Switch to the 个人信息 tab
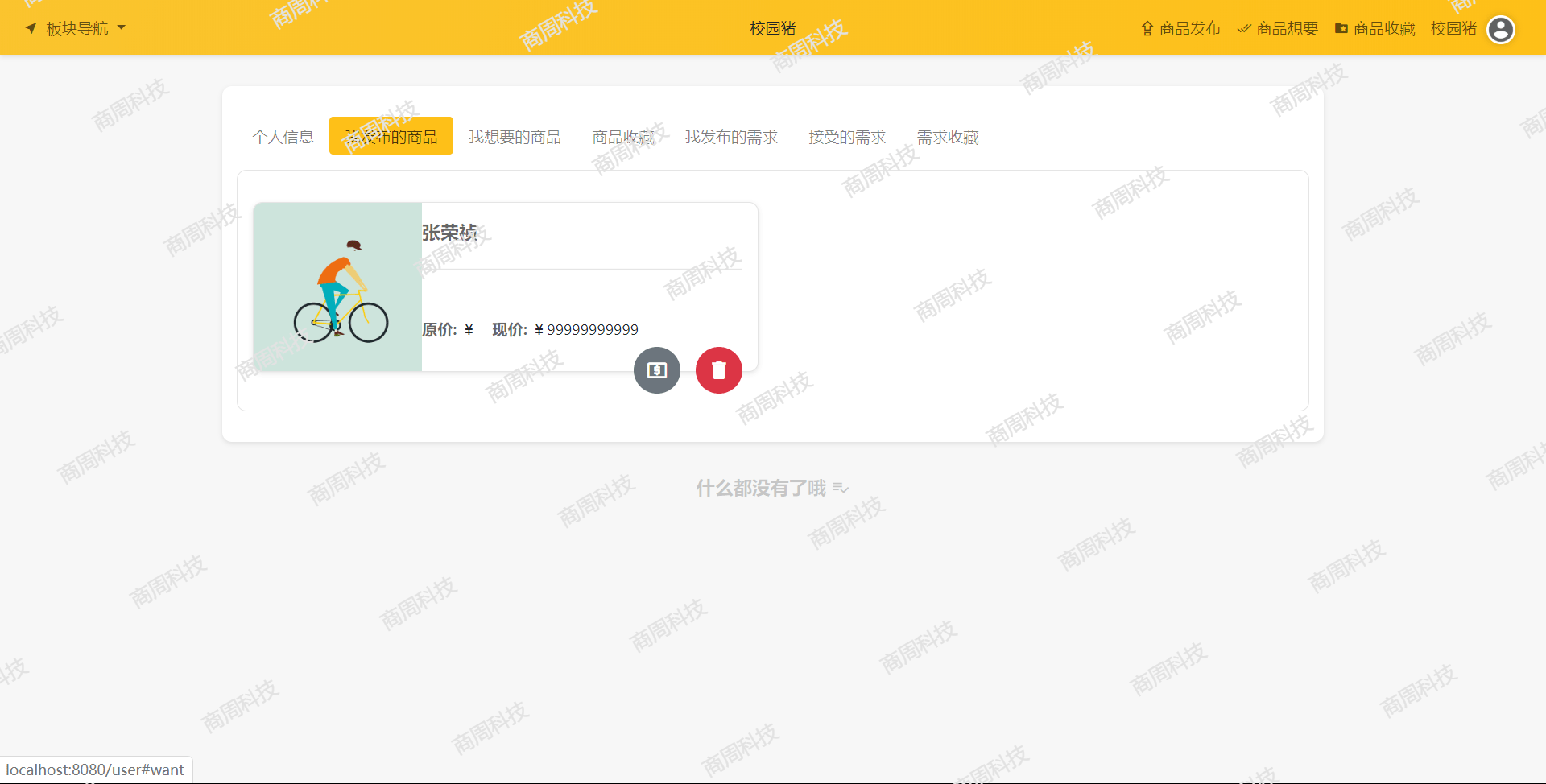Screen dimensions: 1546x784 pos(283,137)
